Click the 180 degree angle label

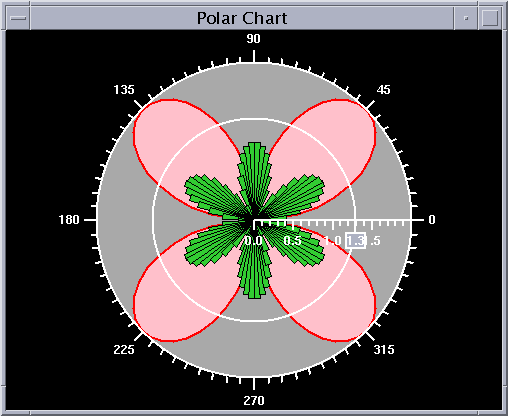[69, 220]
